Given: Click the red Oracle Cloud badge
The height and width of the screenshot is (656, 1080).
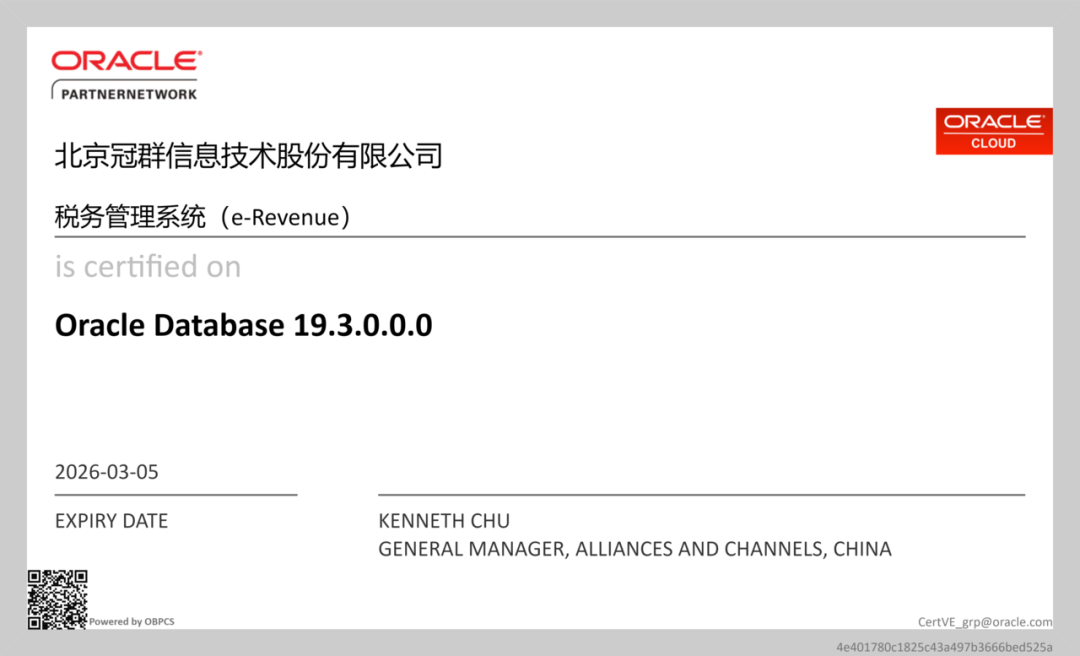Looking at the screenshot, I should tap(994, 131).
